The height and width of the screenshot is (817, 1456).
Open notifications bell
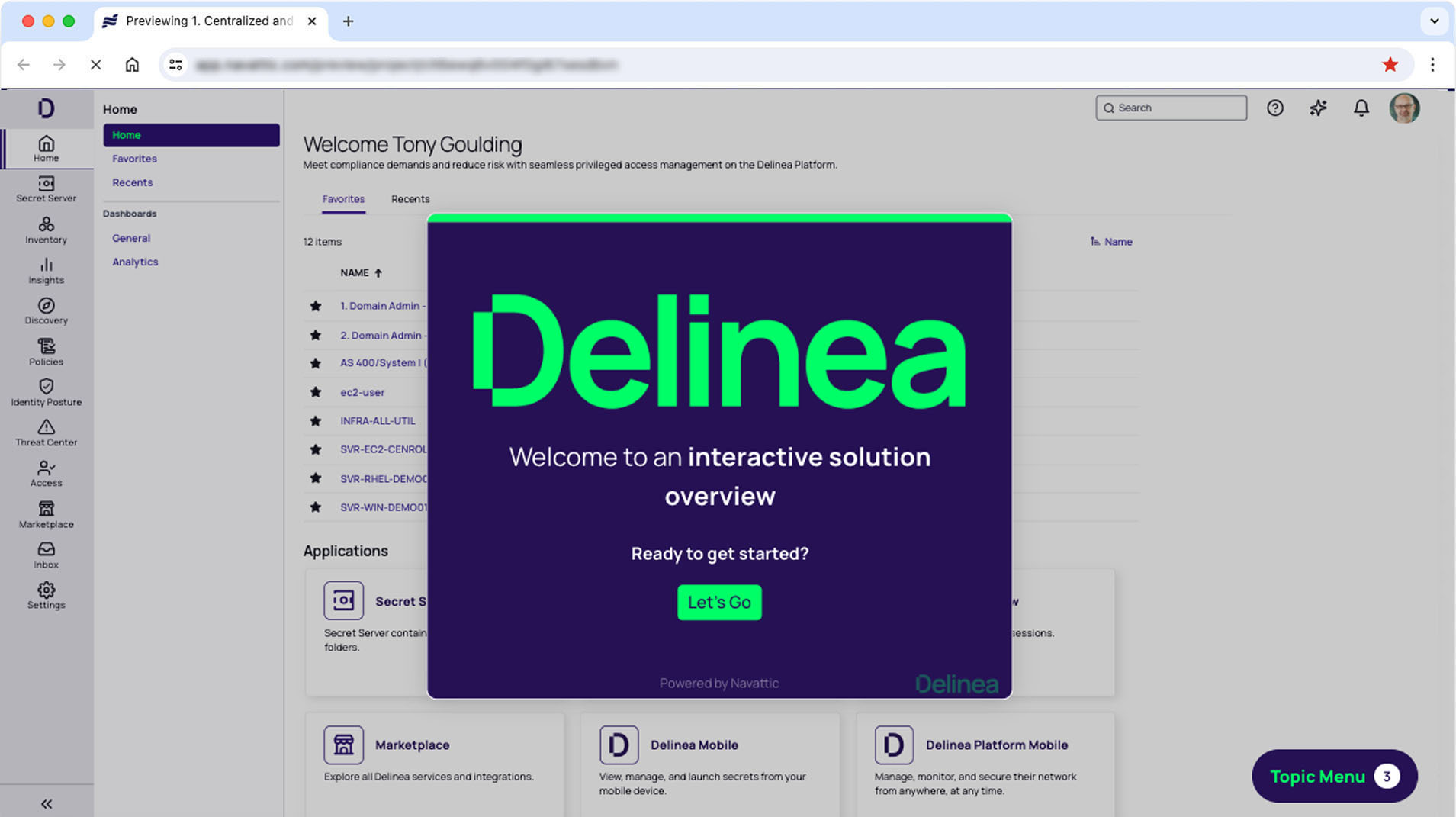point(1361,108)
